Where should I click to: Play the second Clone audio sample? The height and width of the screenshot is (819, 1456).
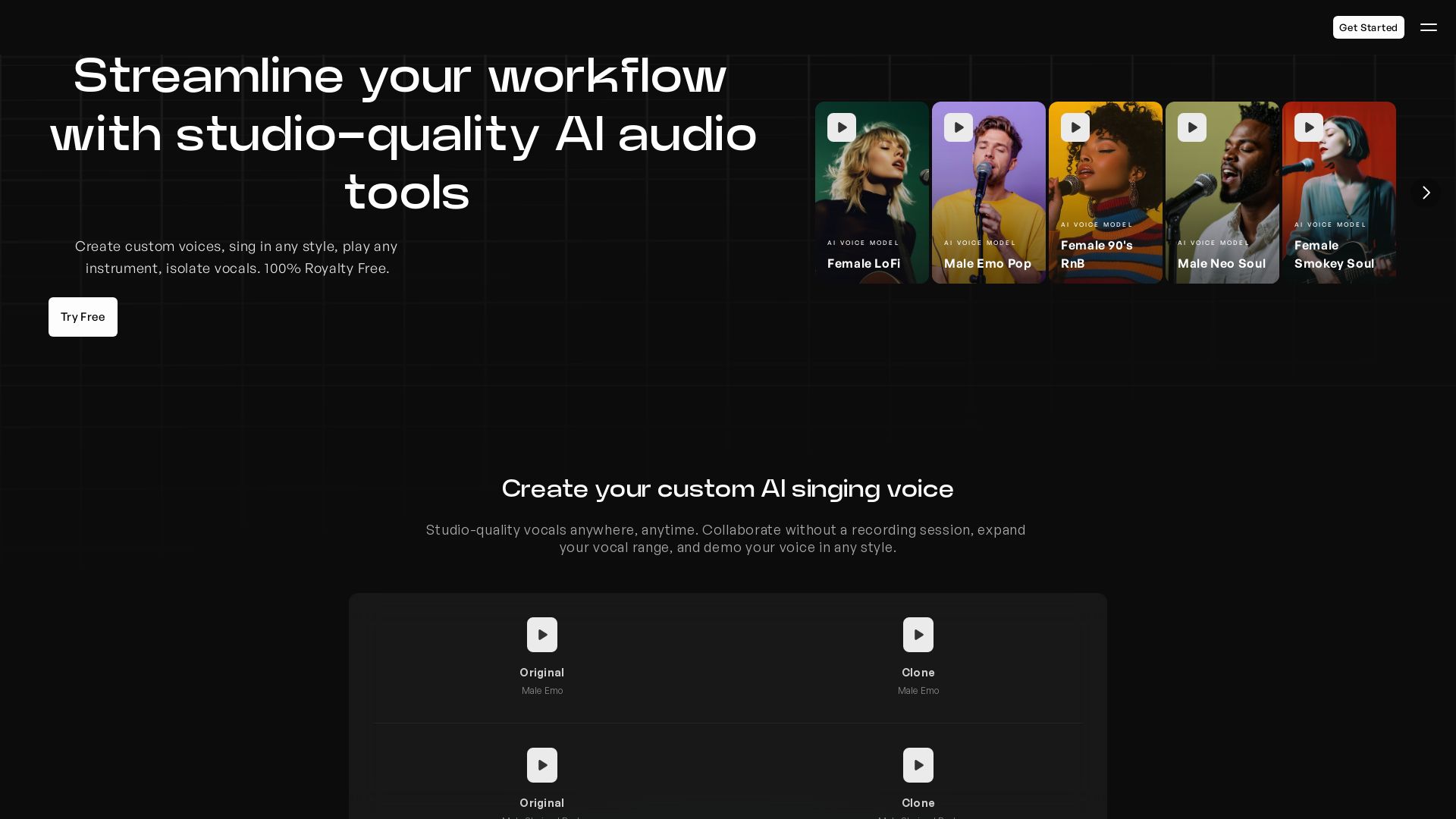tap(918, 765)
